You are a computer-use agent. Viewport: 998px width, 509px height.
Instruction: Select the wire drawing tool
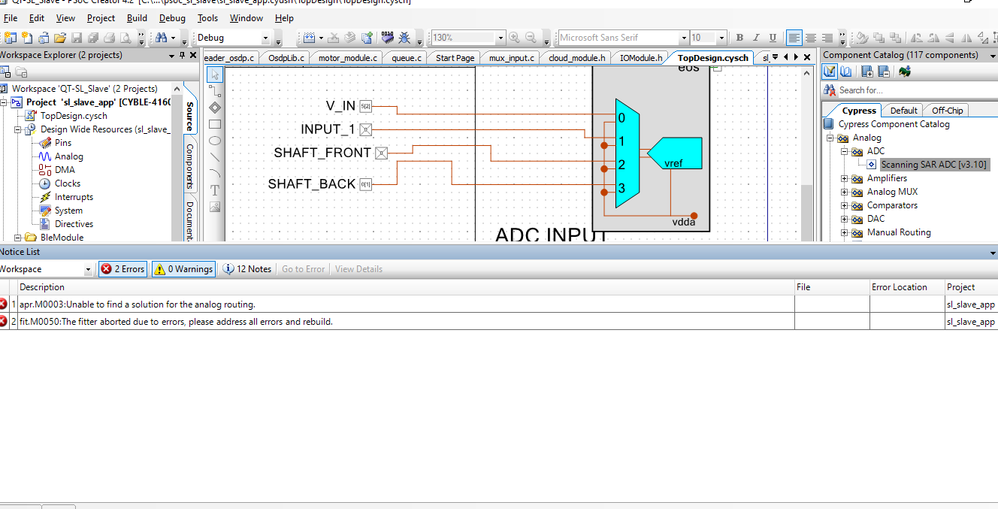215,91
